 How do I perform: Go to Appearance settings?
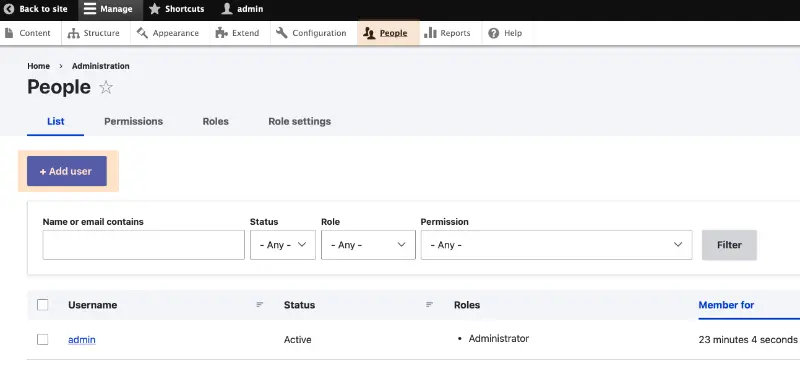[167, 33]
